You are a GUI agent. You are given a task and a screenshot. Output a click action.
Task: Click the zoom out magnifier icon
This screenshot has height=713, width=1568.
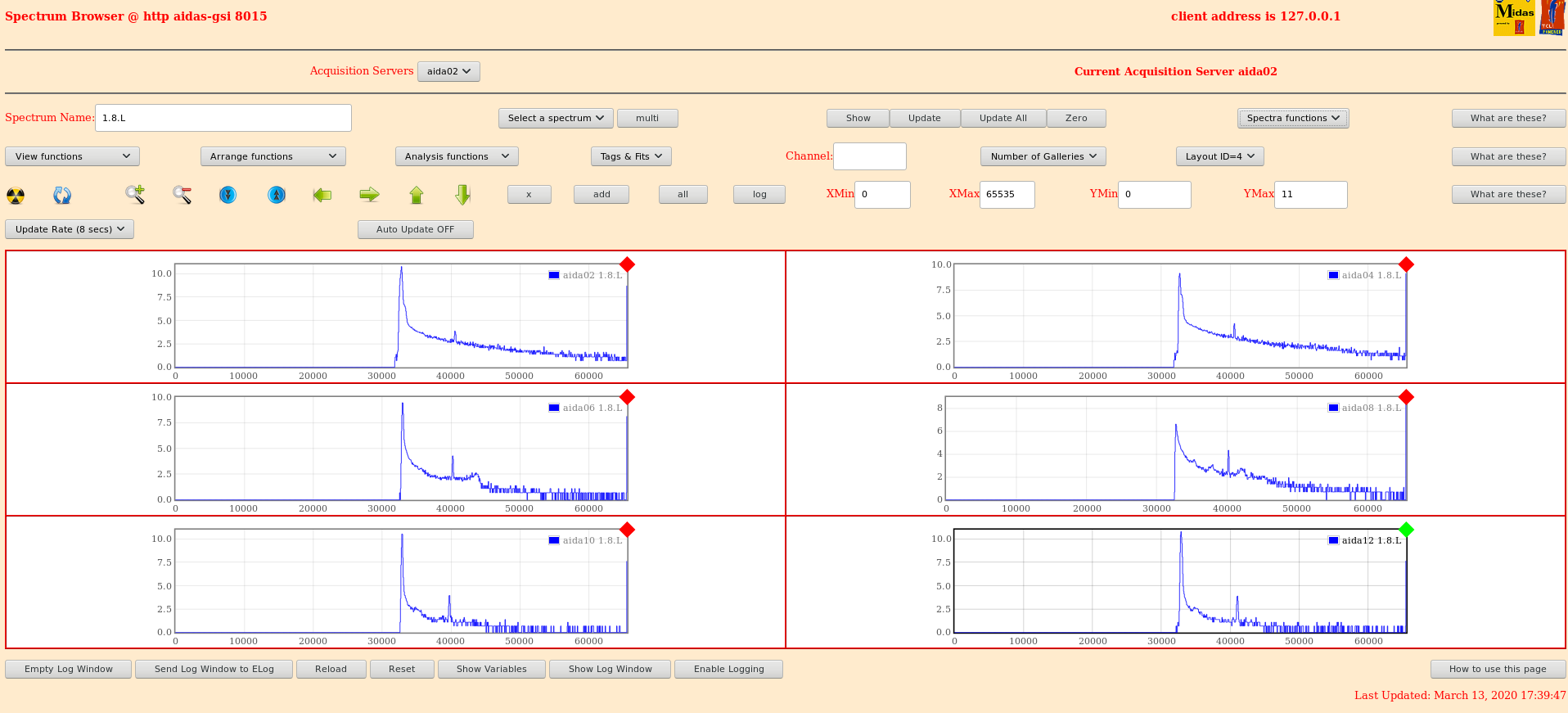(182, 195)
